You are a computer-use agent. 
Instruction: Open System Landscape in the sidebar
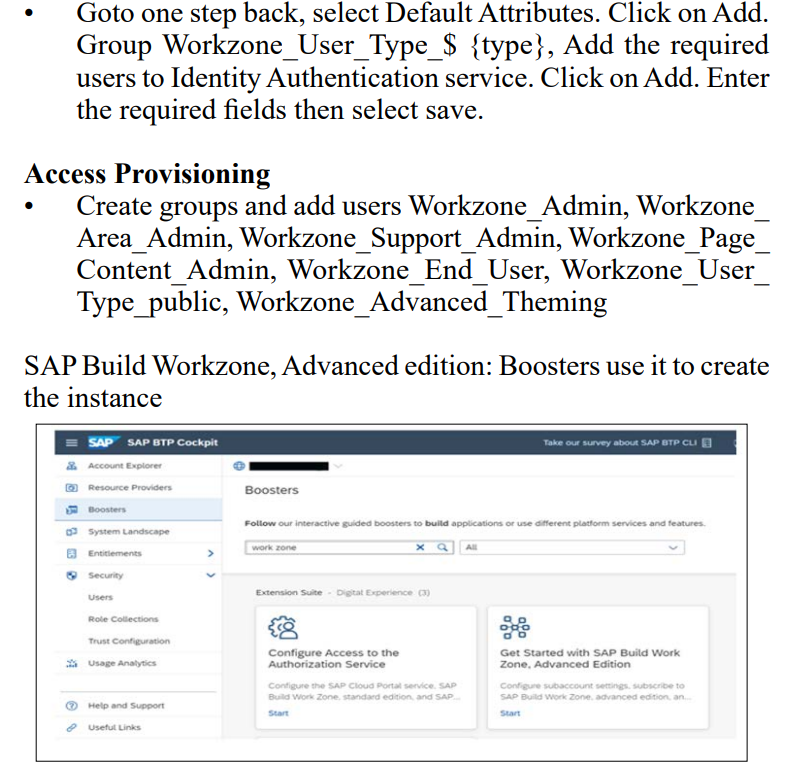coord(129,532)
